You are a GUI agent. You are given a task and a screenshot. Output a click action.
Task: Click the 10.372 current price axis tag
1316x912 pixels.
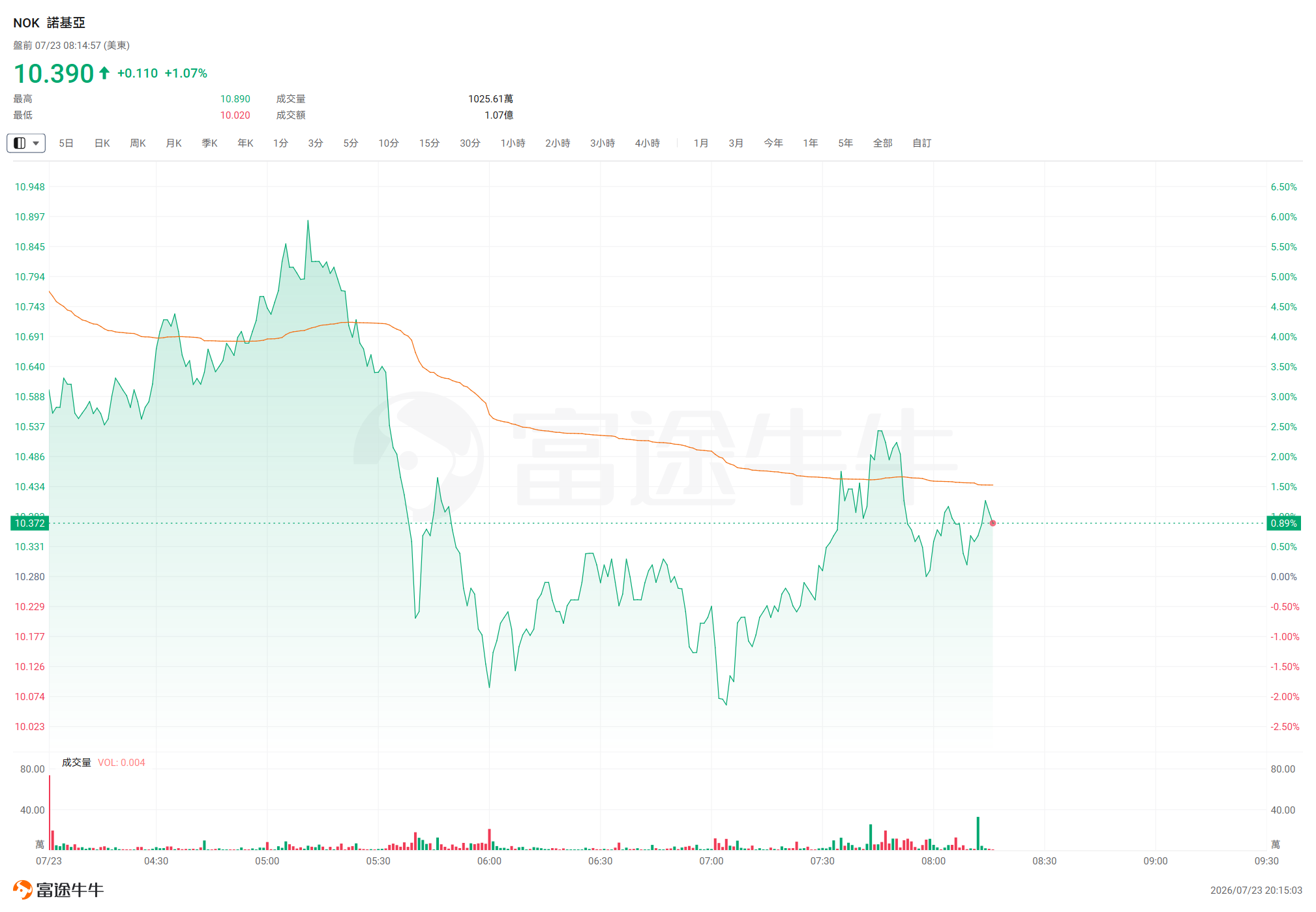pyautogui.click(x=30, y=523)
